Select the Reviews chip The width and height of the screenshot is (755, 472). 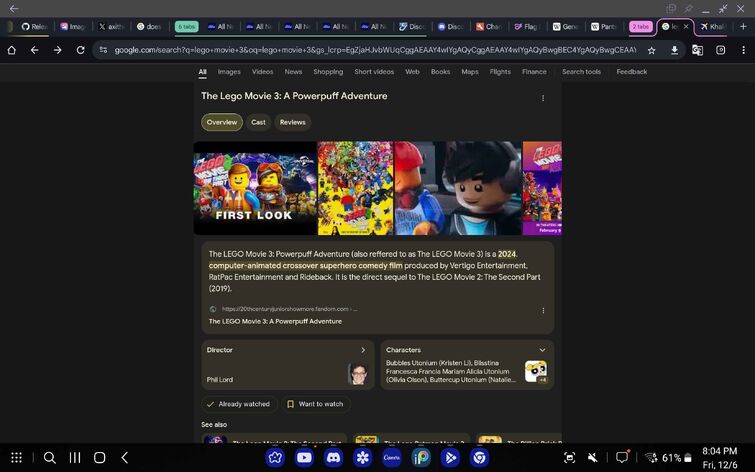(293, 122)
